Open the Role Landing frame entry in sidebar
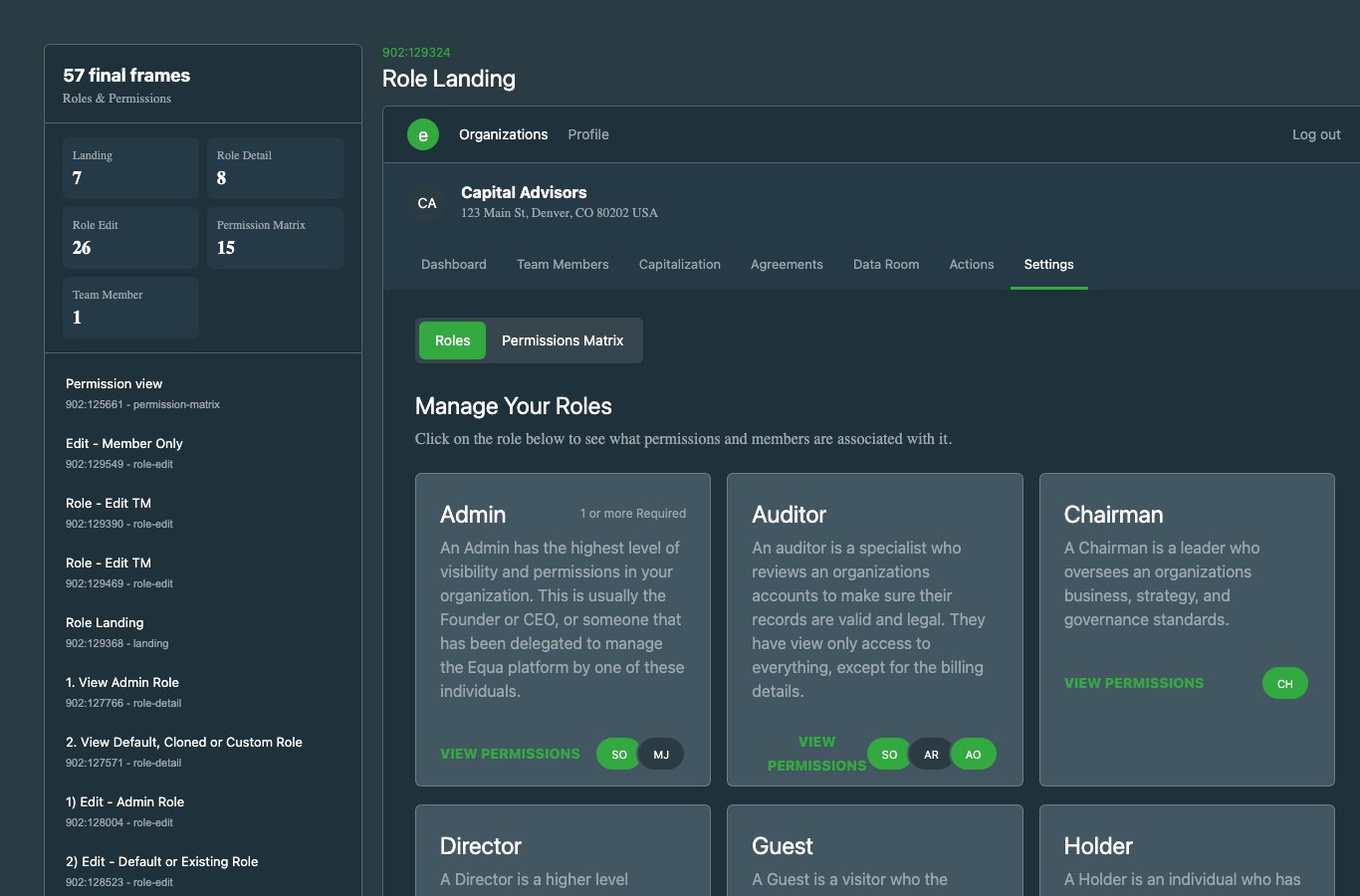 203,632
